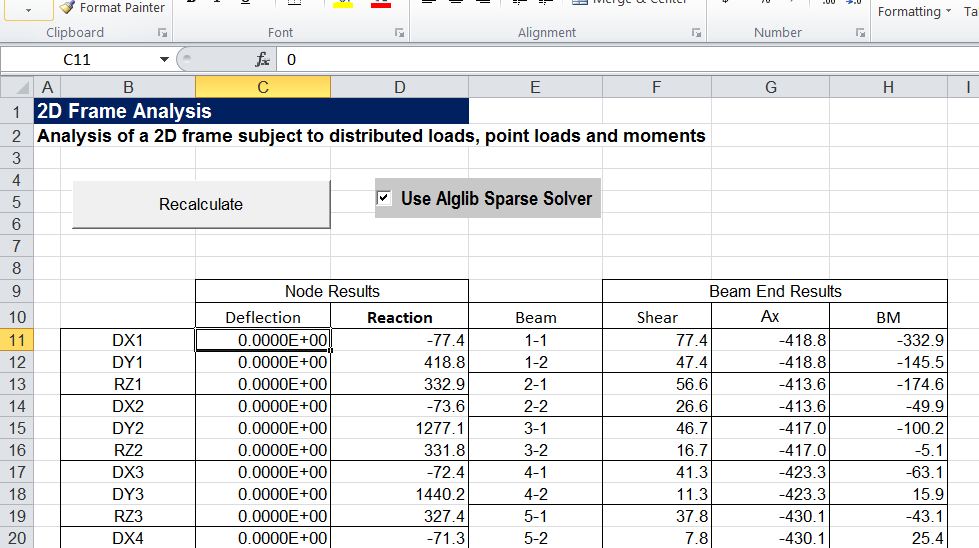Click into the formula bar showing 0
Image resolution: width=979 pixels, height=548 pixels.
tap(600, 60)
